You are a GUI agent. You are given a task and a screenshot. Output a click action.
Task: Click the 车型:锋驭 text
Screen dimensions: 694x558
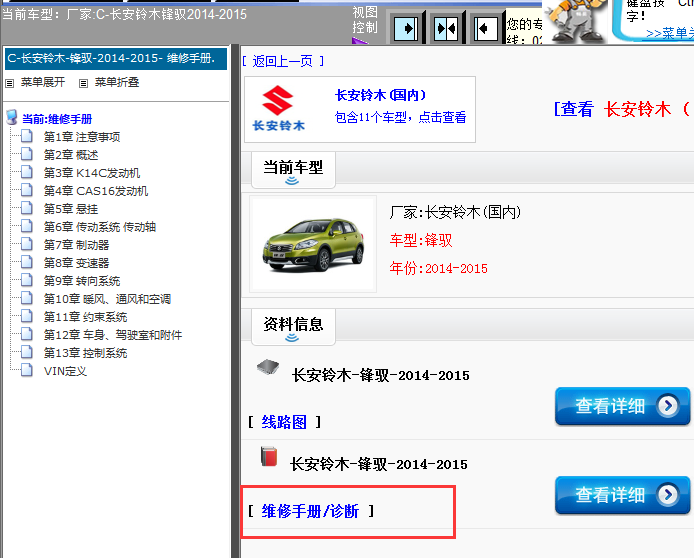tap(421, 241)
